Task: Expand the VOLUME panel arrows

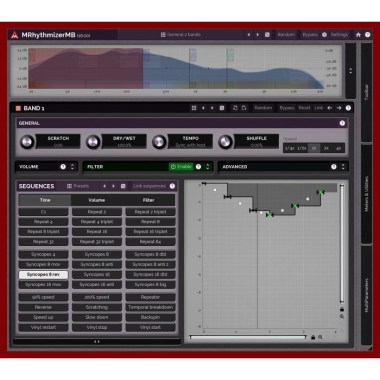Action: 72,167
